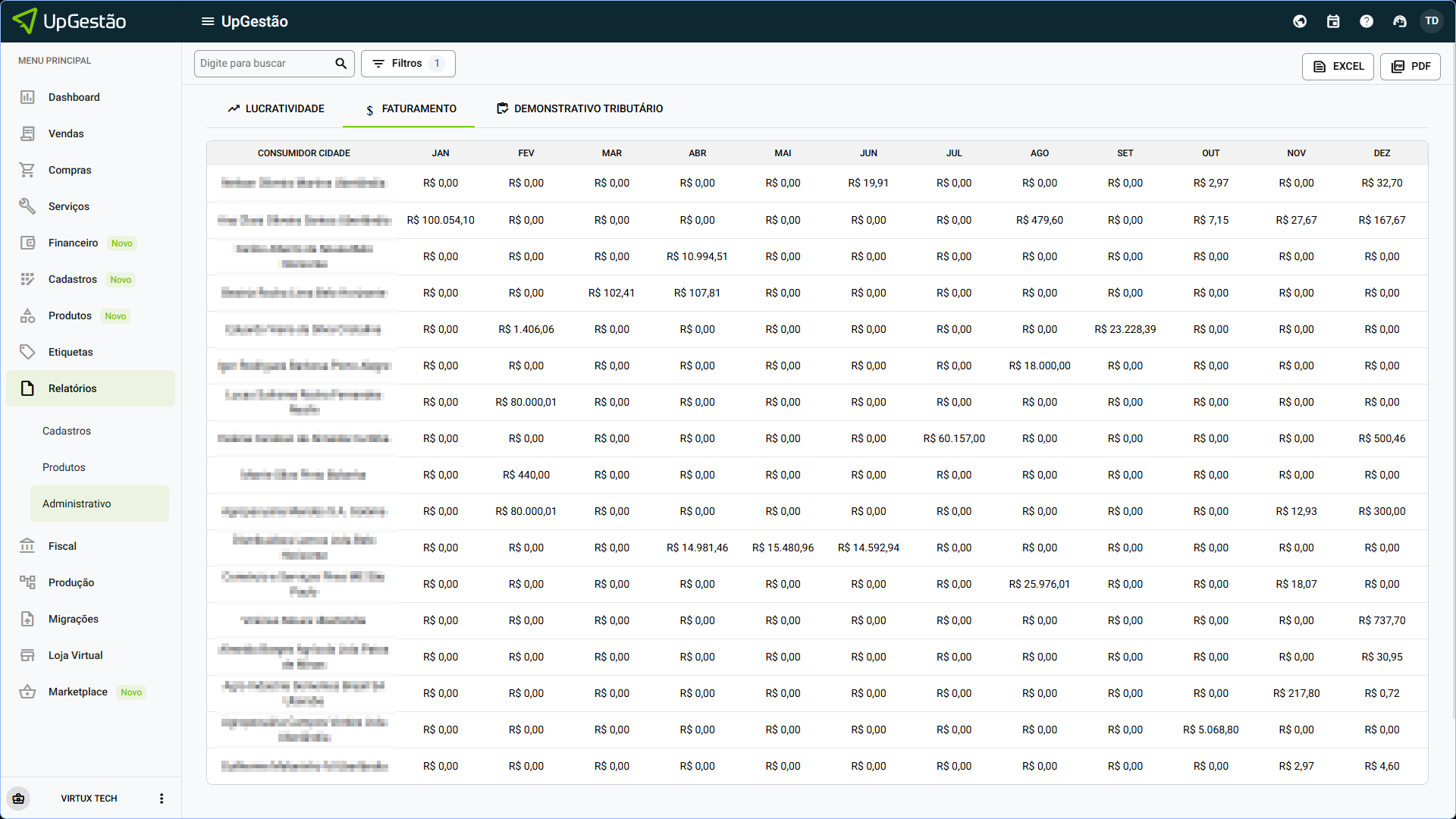
Task: Click the TD user avatar
Action: click(x=1432, y=21)
